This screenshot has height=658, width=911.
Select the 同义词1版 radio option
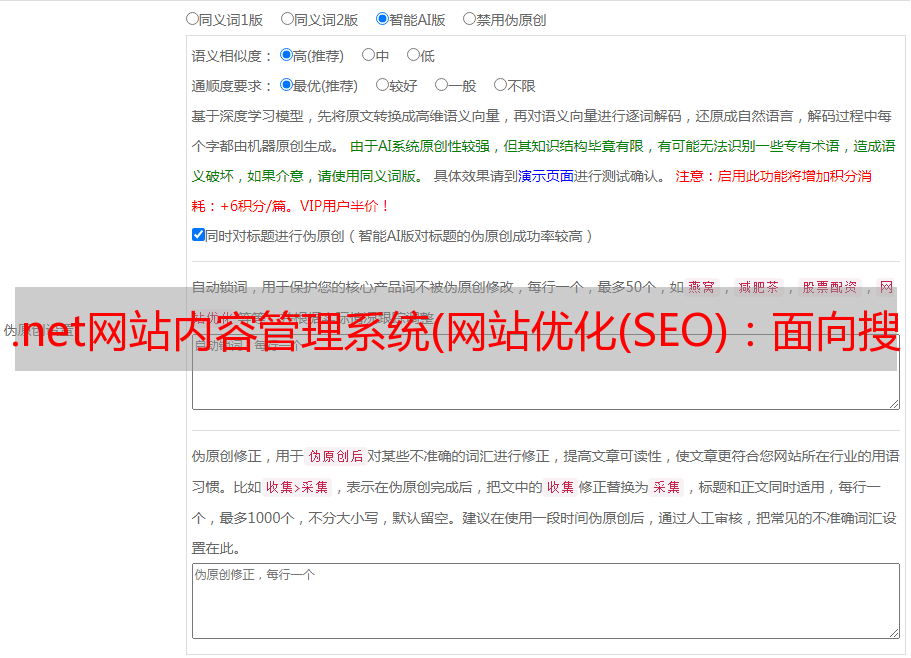coord(192,19)
